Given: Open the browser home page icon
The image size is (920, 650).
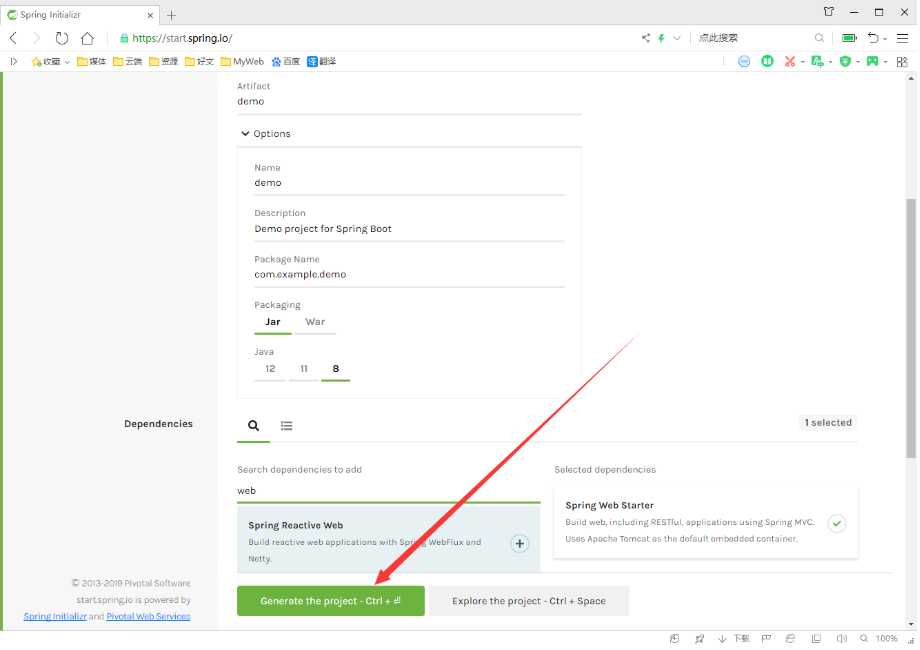Looking at the screenshot, I should point(87,39).
